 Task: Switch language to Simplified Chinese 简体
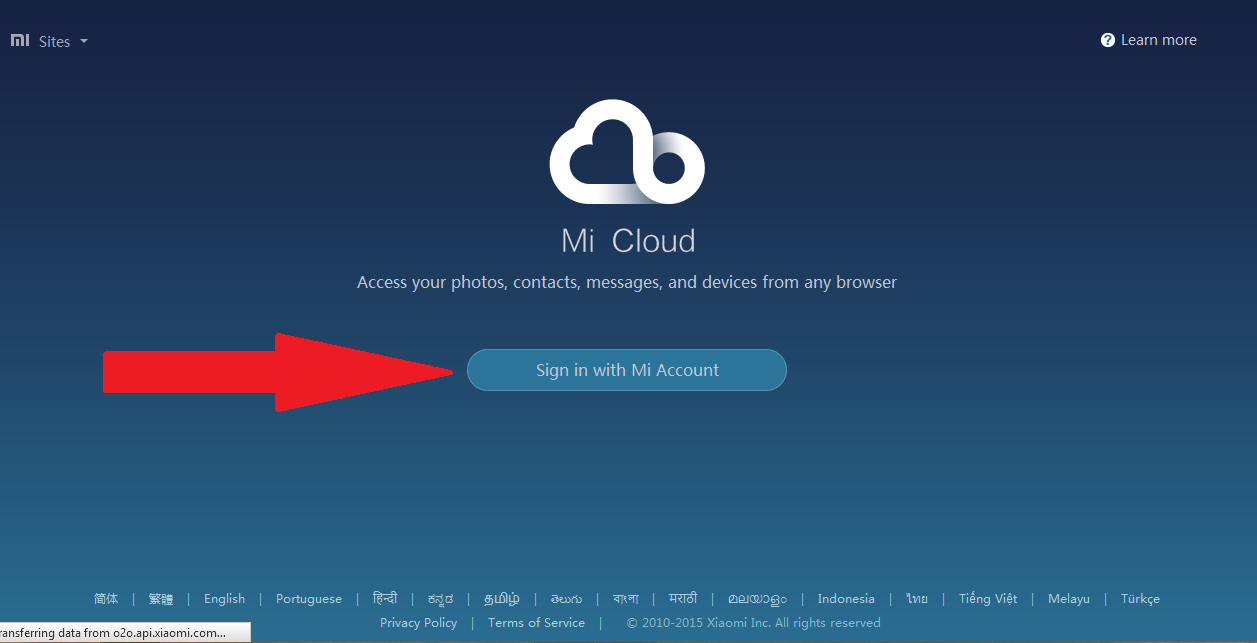coord(106,598)
